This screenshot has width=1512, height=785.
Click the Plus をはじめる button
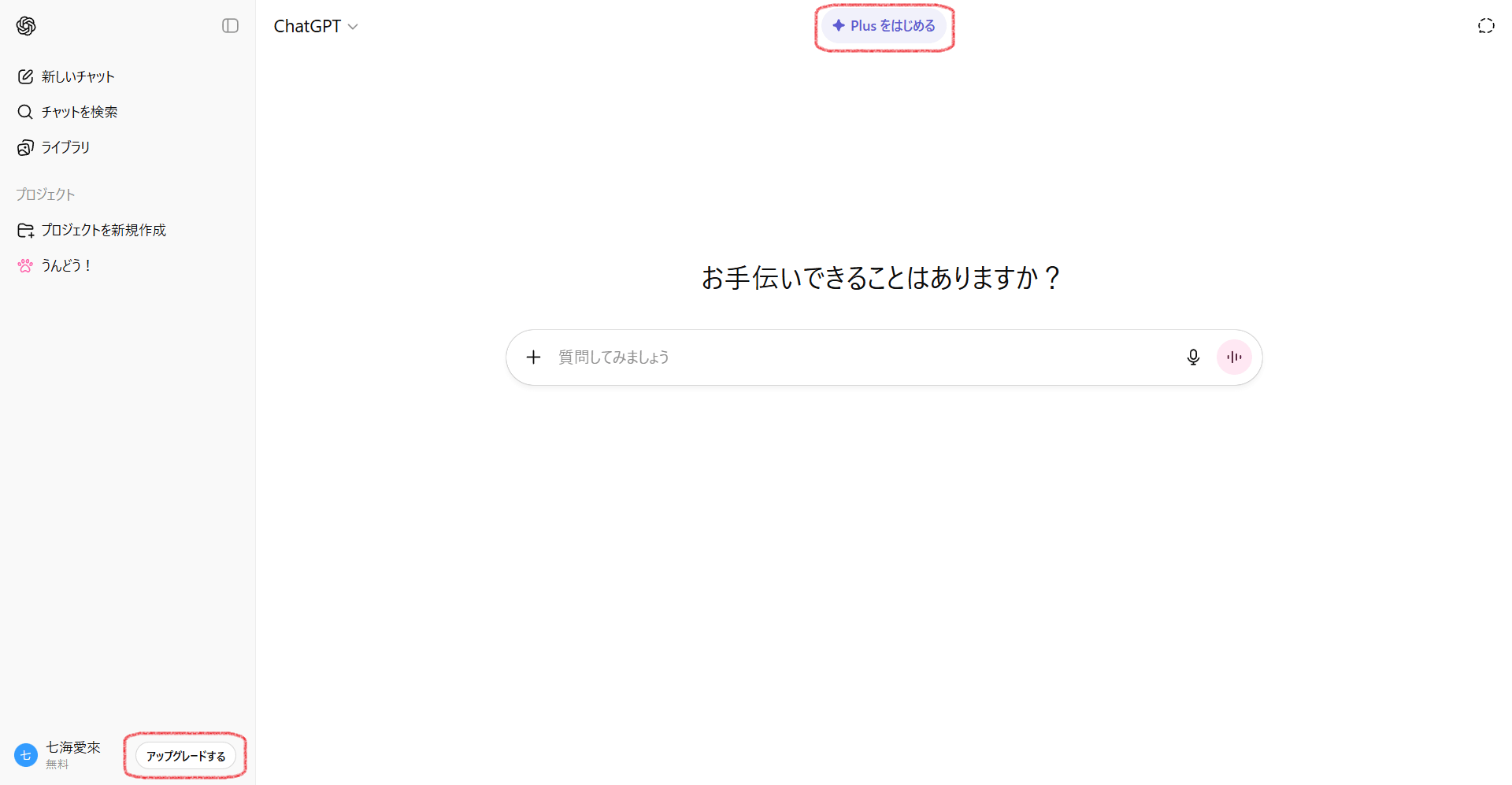(884, 26)
